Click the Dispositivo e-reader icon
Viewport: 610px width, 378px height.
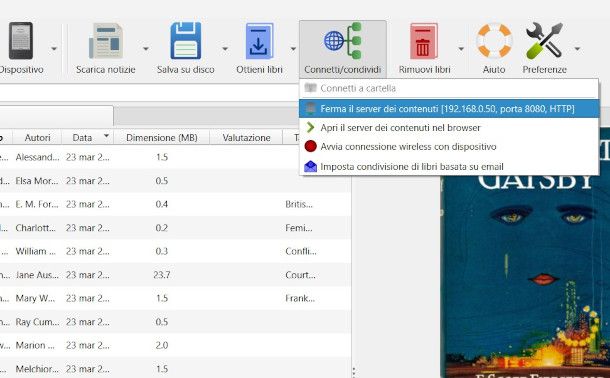tap(21, 41)
